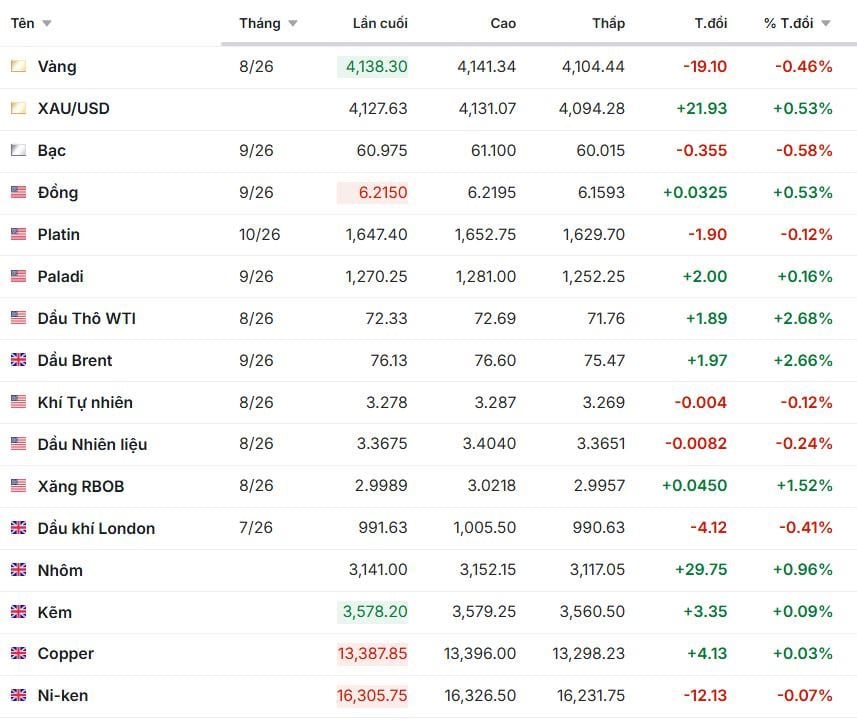This screenshot has width=857, height=720.
Task: Open the Copper commodity link
Action: (66, 654)
